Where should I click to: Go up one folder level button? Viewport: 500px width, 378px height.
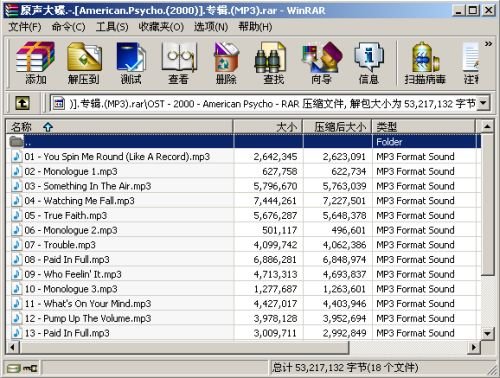tap(22, 103)
